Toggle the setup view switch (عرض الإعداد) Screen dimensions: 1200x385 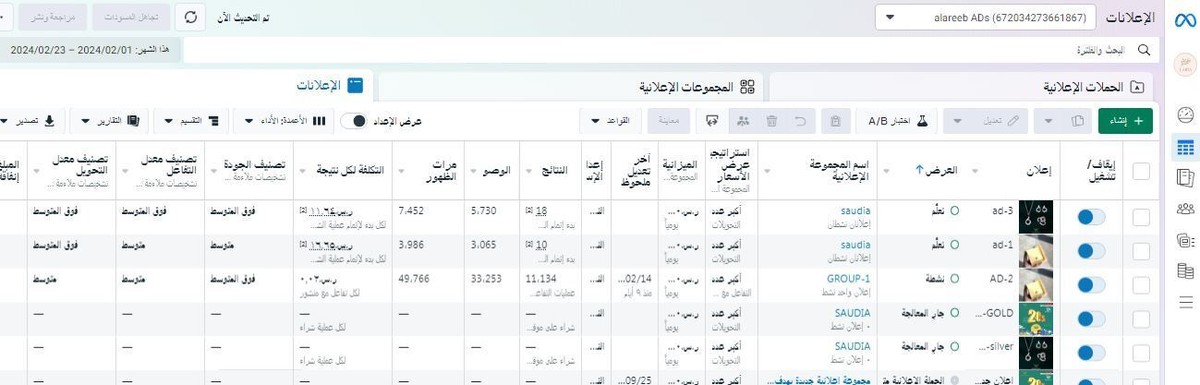click(353, 121)
